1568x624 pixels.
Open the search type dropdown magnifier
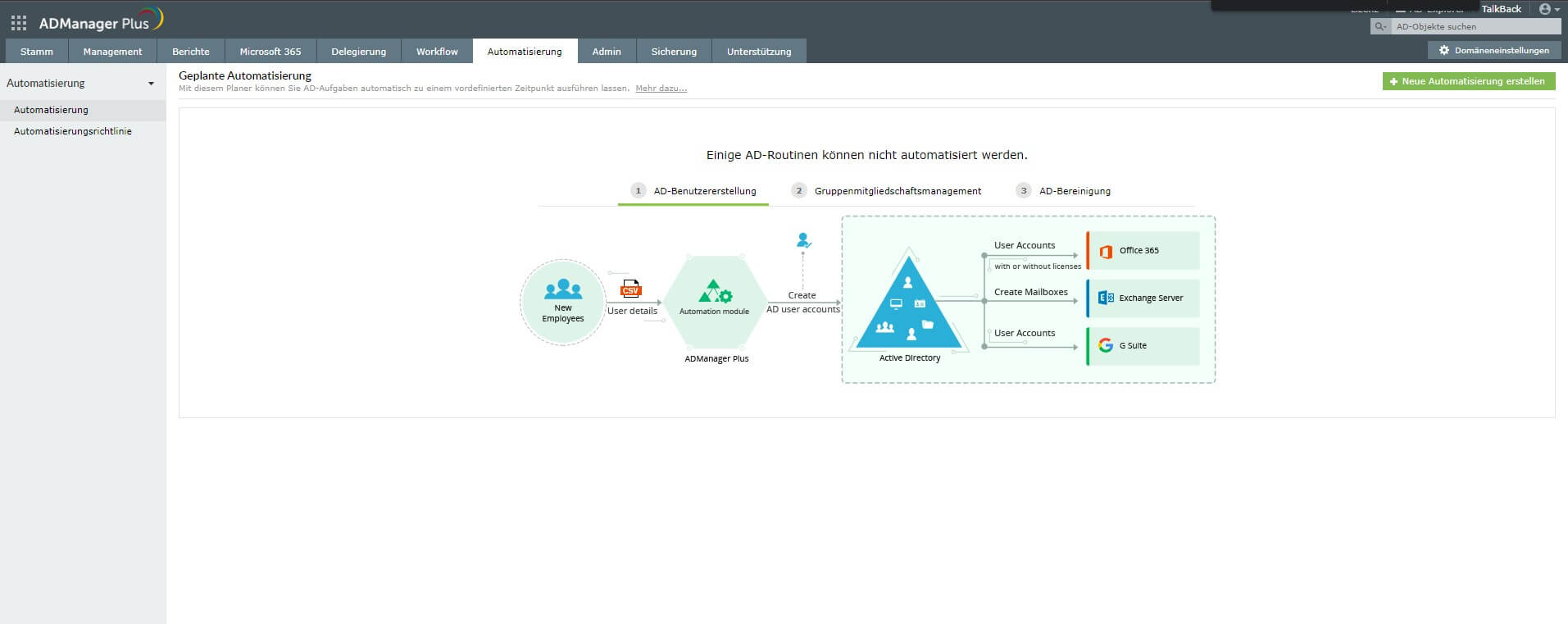pyautogui.click(x=1380, y=26)
